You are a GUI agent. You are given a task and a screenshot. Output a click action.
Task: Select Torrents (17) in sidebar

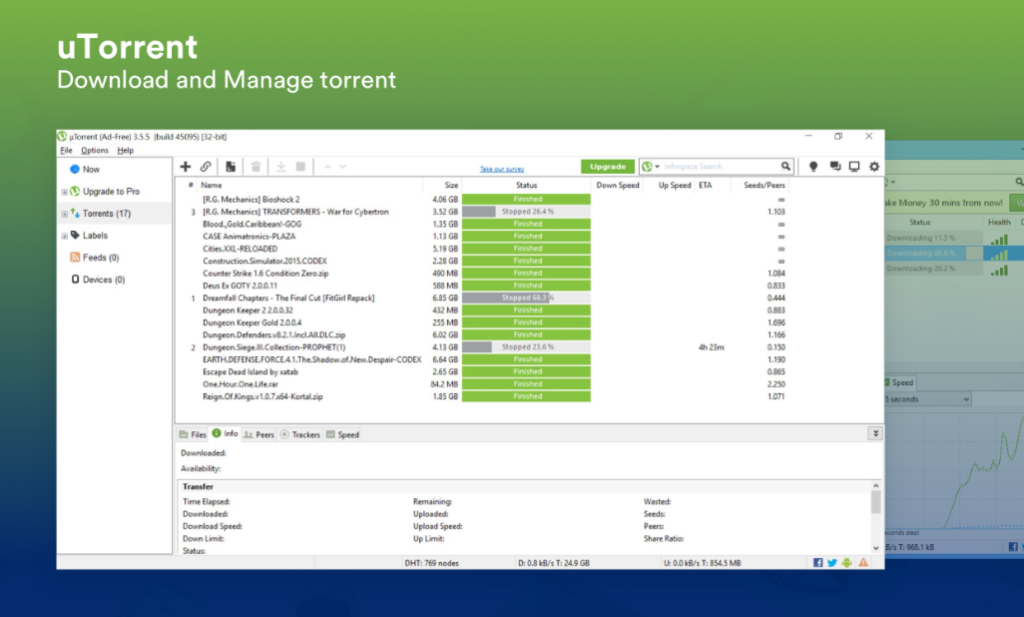106,214
